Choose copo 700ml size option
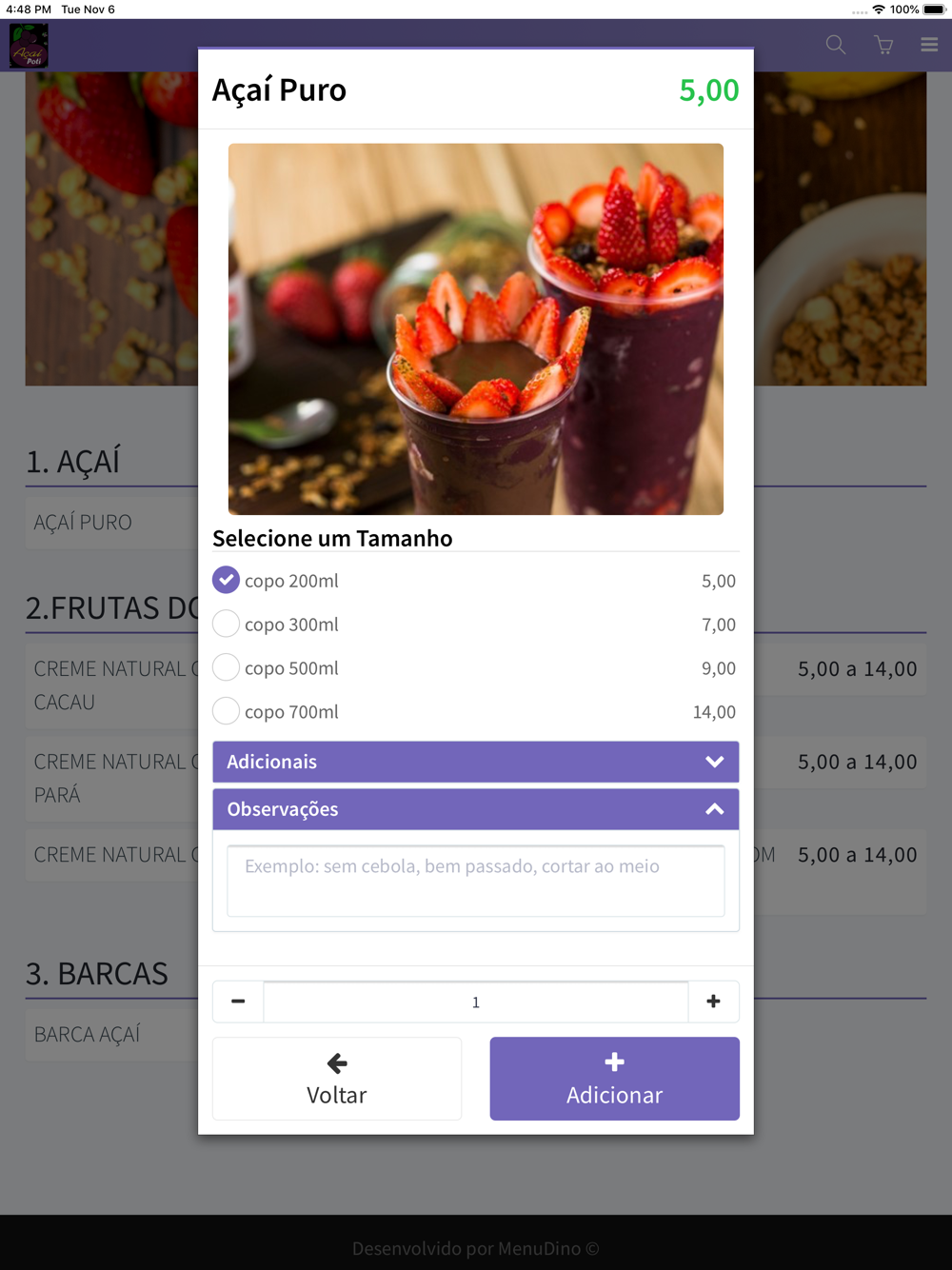Screen dimensions: 952x1270 [475, 712]
